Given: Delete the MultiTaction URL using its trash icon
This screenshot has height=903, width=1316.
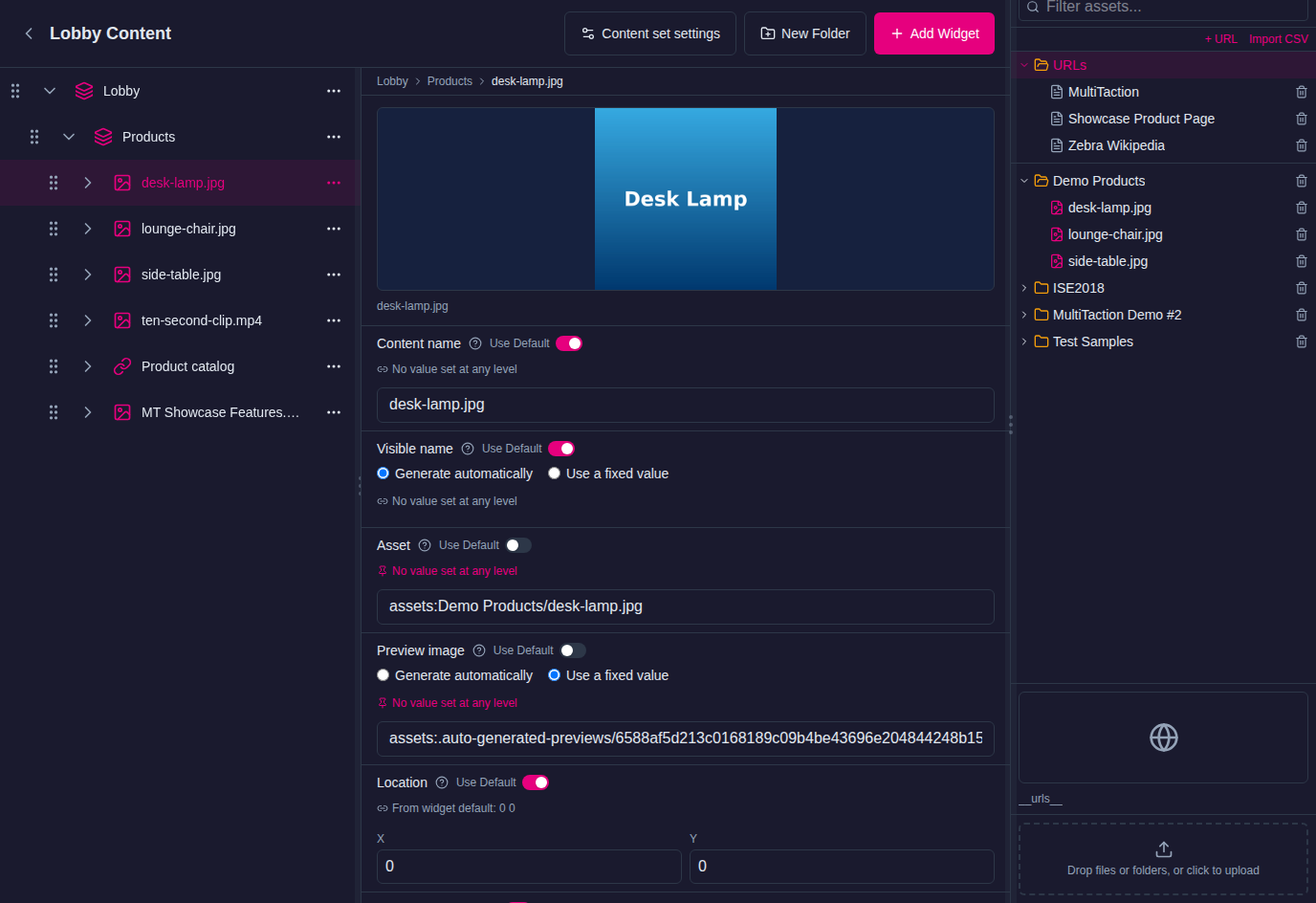Looking at the screenshot, I should (1302, 92).
